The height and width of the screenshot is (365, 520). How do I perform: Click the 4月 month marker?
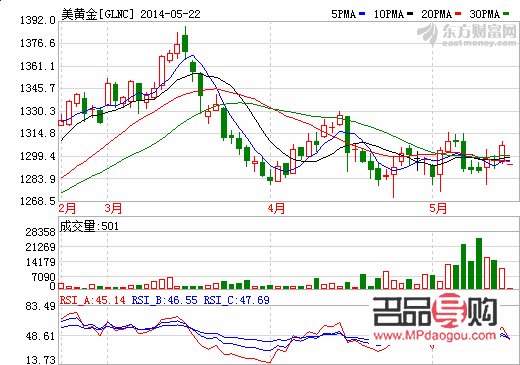point(276,209)
